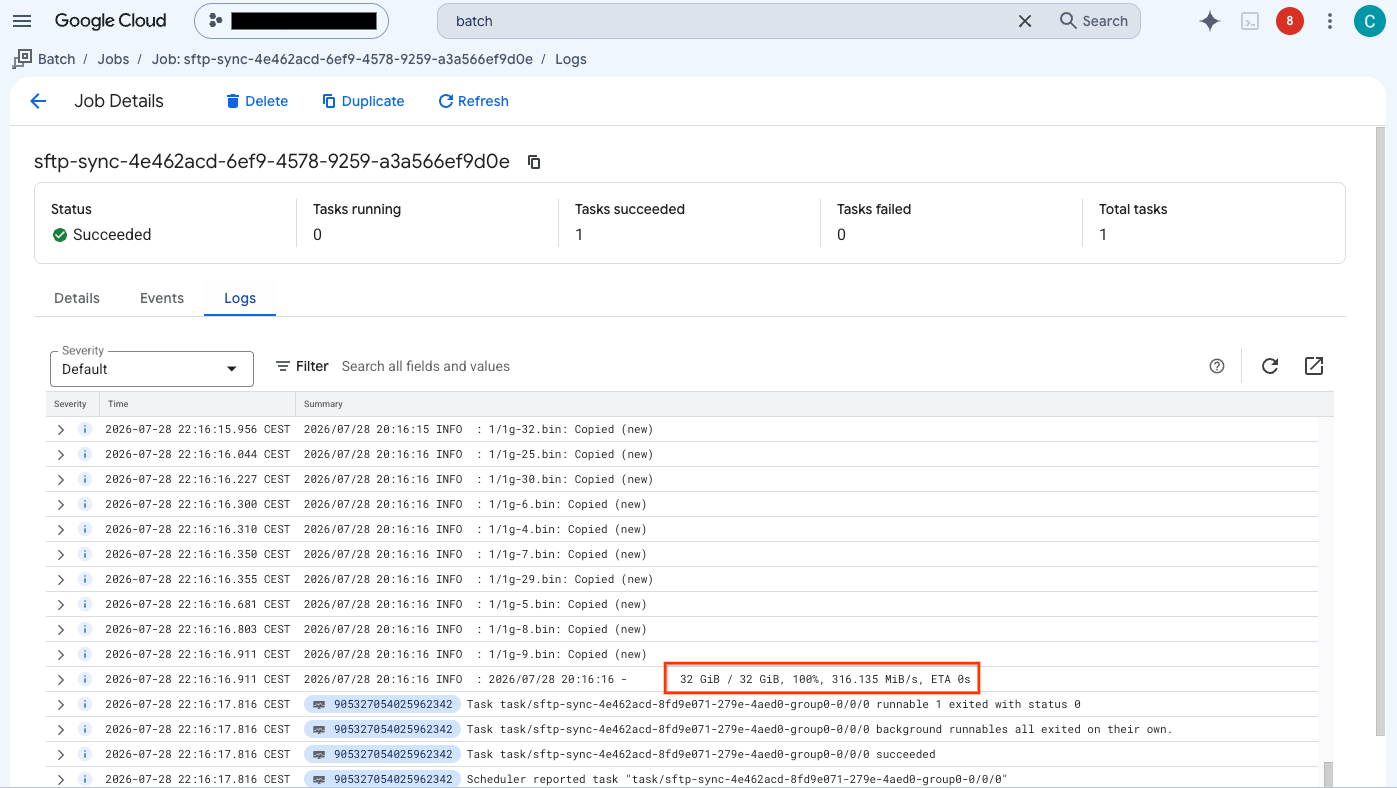Open the three-dot settings menu
Screen dimensions: 1397x788
[x=1330, y=21]
